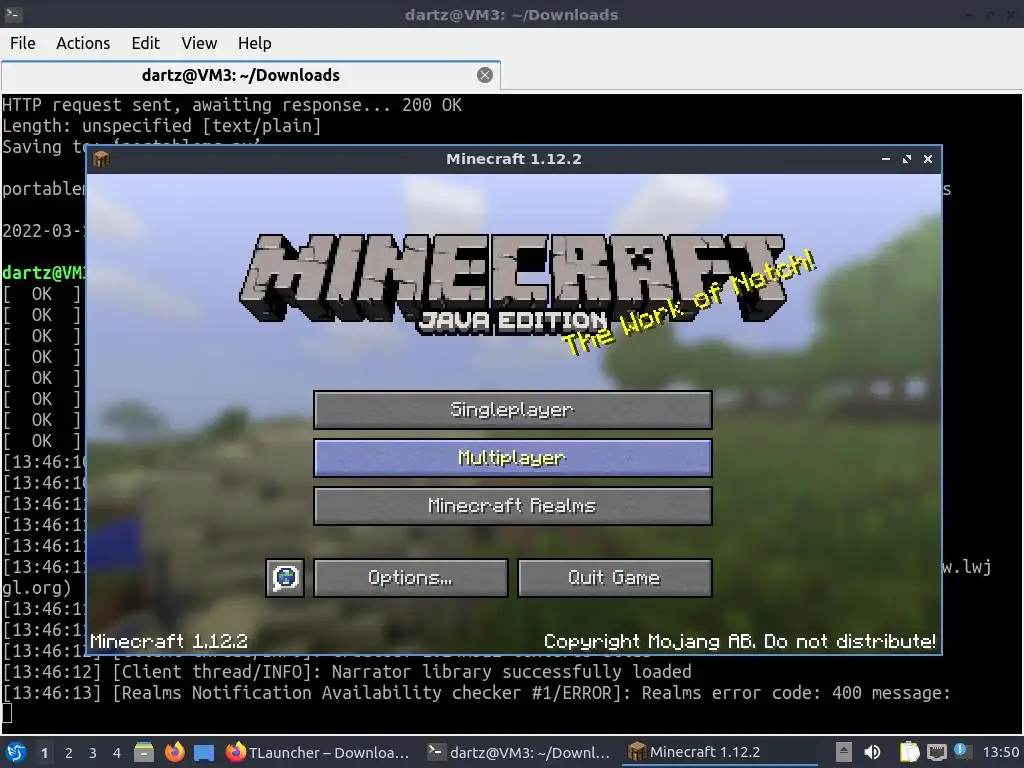This screenshot has height=768, width=1024.
Task: Open the terminal Actions menu
Action: pos(83,43)
